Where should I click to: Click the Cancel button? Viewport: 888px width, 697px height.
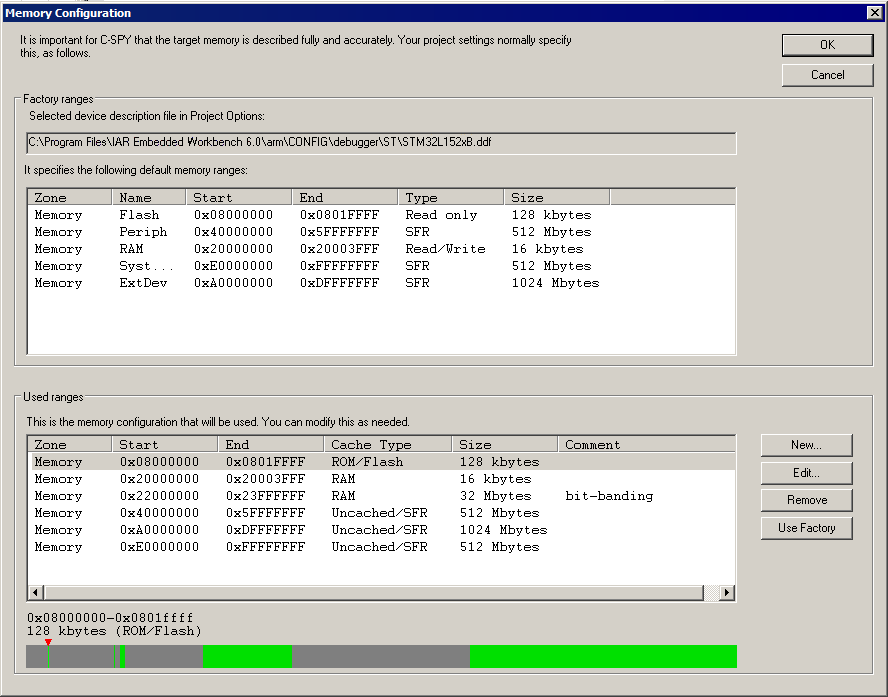[826, 74]
